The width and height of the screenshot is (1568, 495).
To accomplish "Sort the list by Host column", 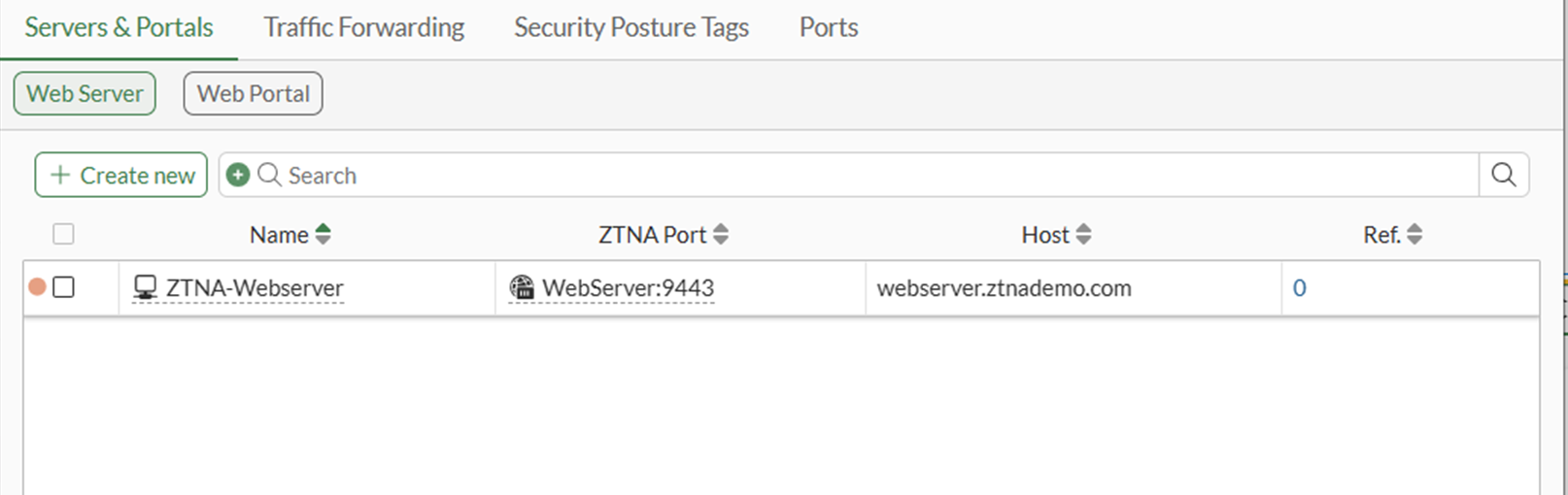I will [x=1083, y=234].
